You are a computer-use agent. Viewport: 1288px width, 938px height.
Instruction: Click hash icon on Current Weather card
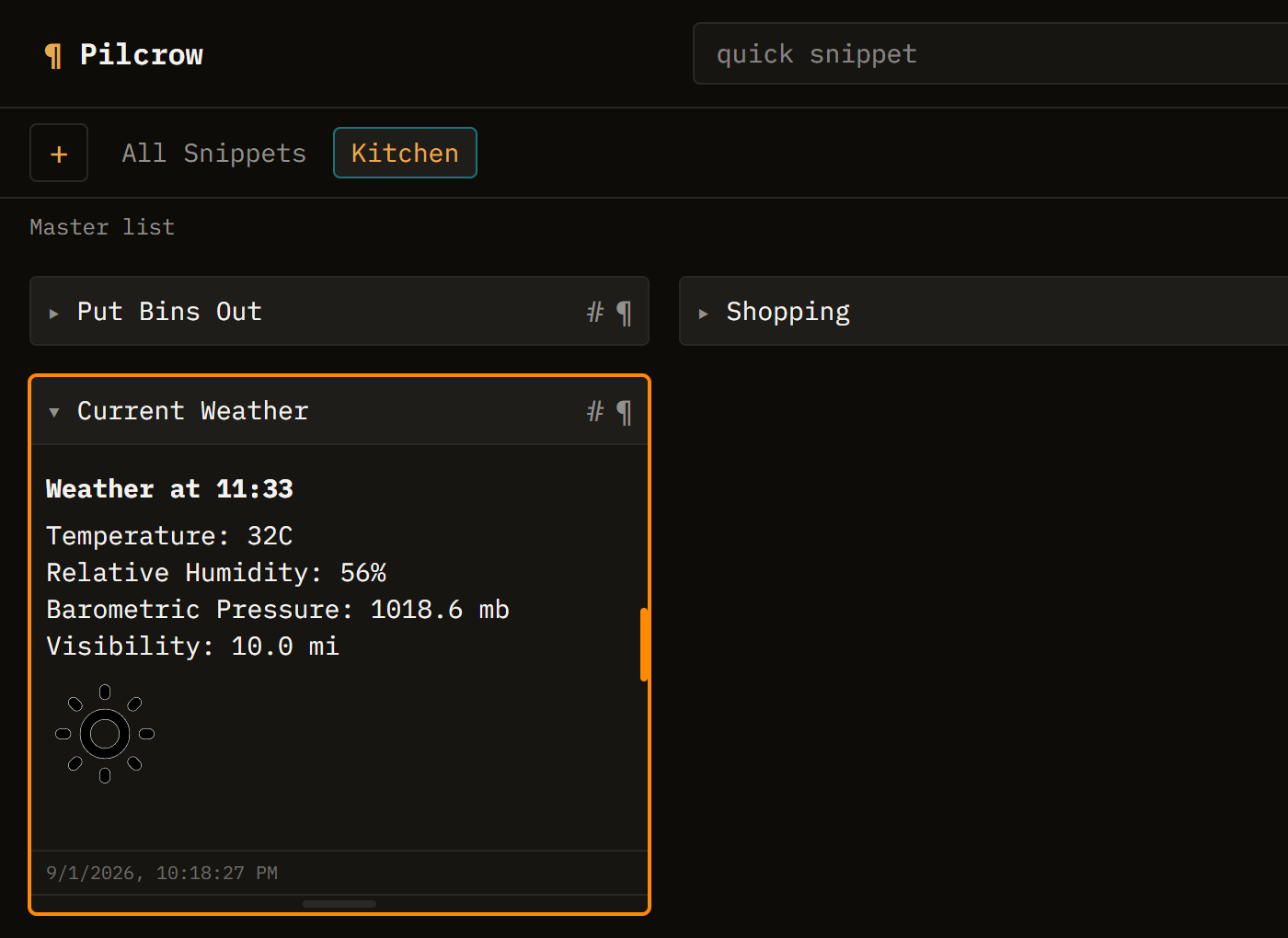pos(595,411)
